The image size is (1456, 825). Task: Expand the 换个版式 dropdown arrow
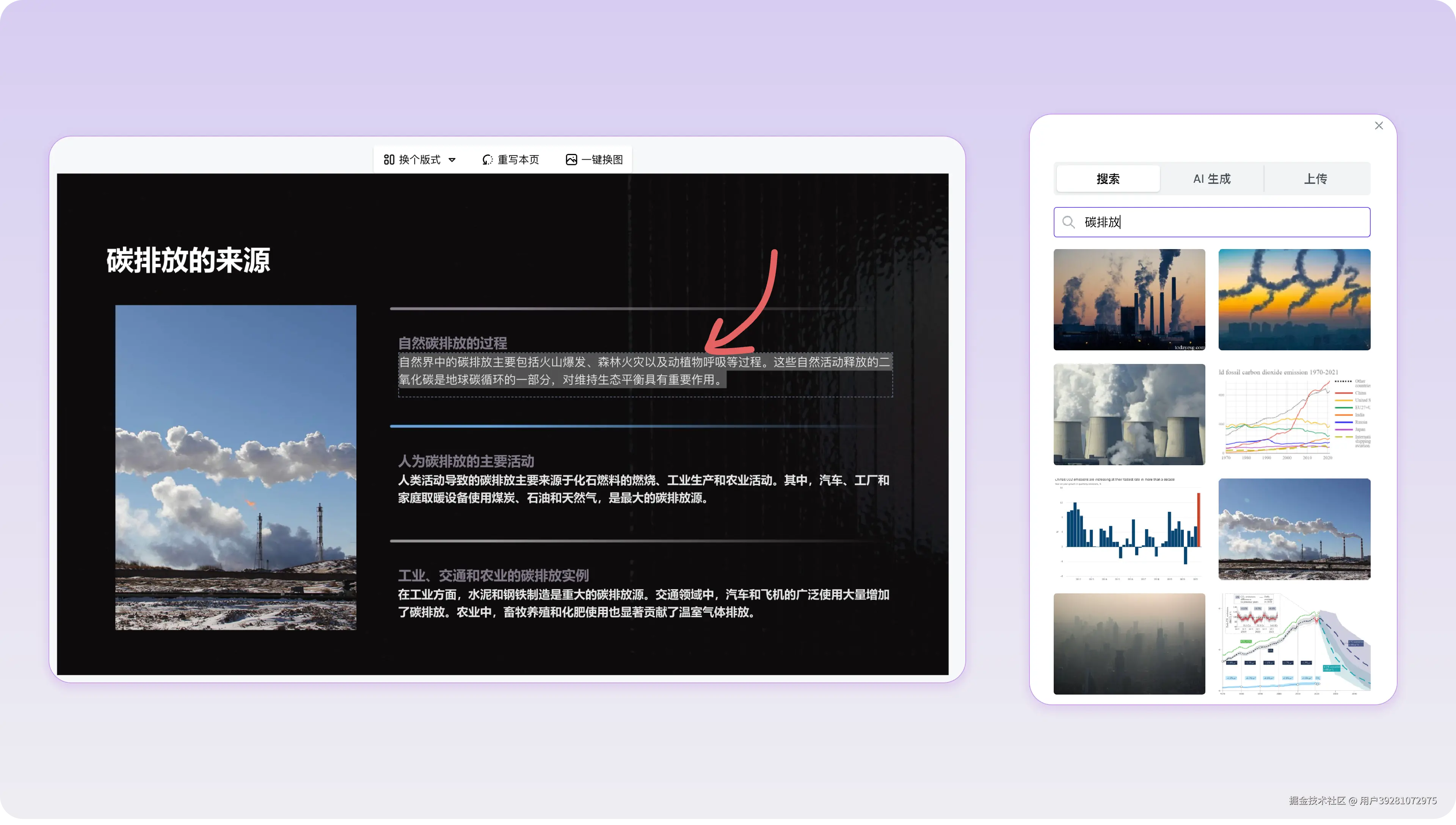pyautogui.click(x=452, y=160)
